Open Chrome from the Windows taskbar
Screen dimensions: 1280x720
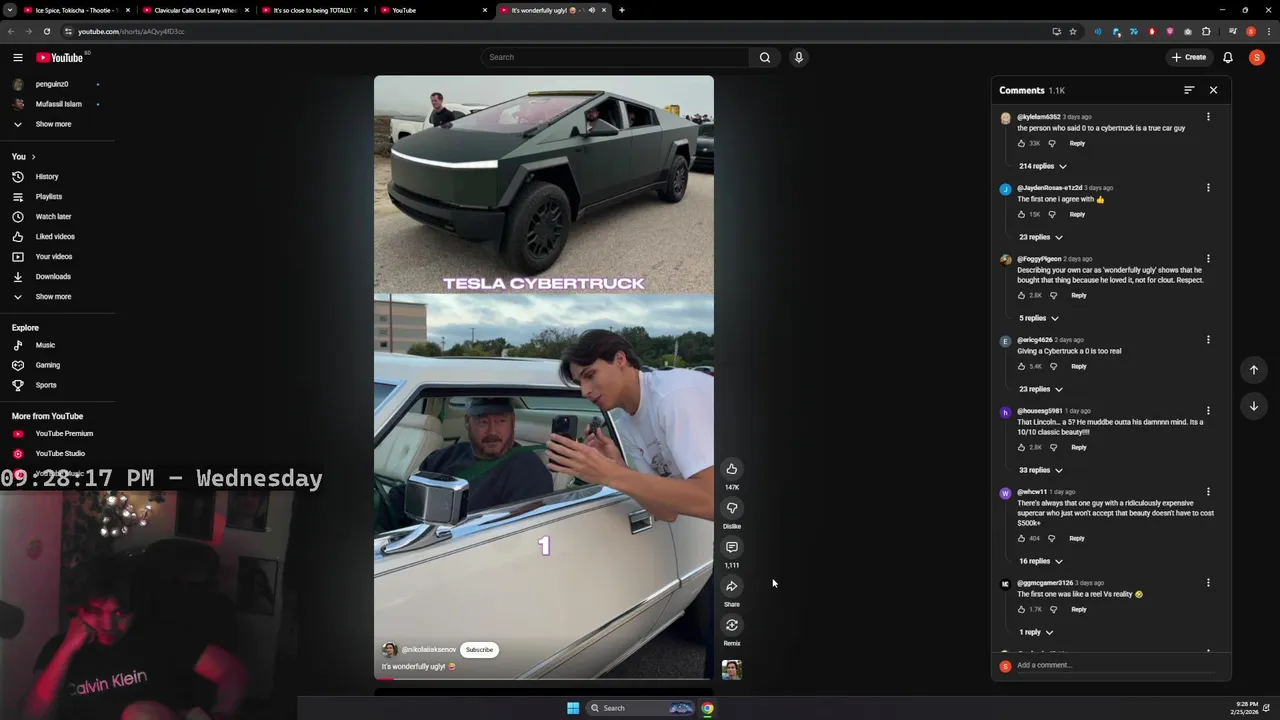707,708
